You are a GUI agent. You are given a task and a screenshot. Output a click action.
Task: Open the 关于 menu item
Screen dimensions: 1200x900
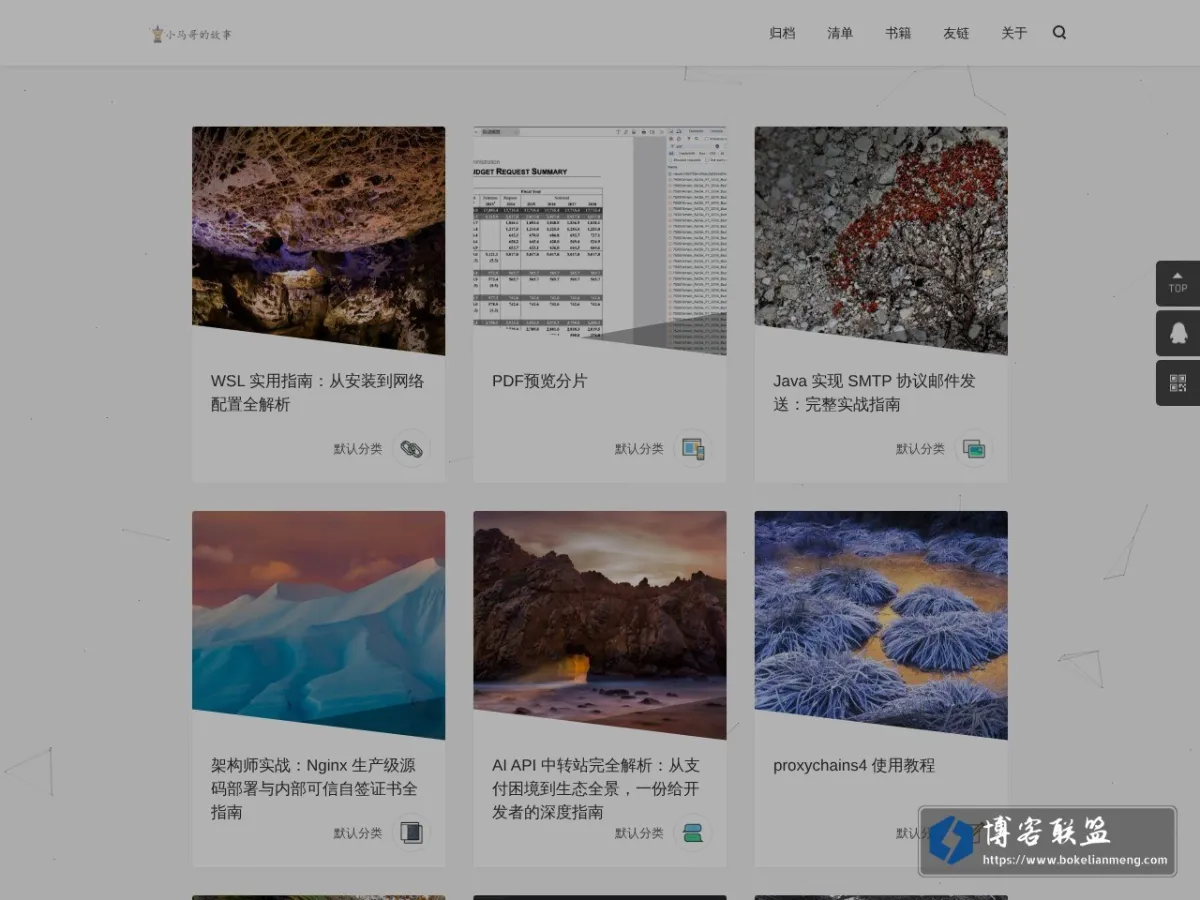[x=1014, y=33]
